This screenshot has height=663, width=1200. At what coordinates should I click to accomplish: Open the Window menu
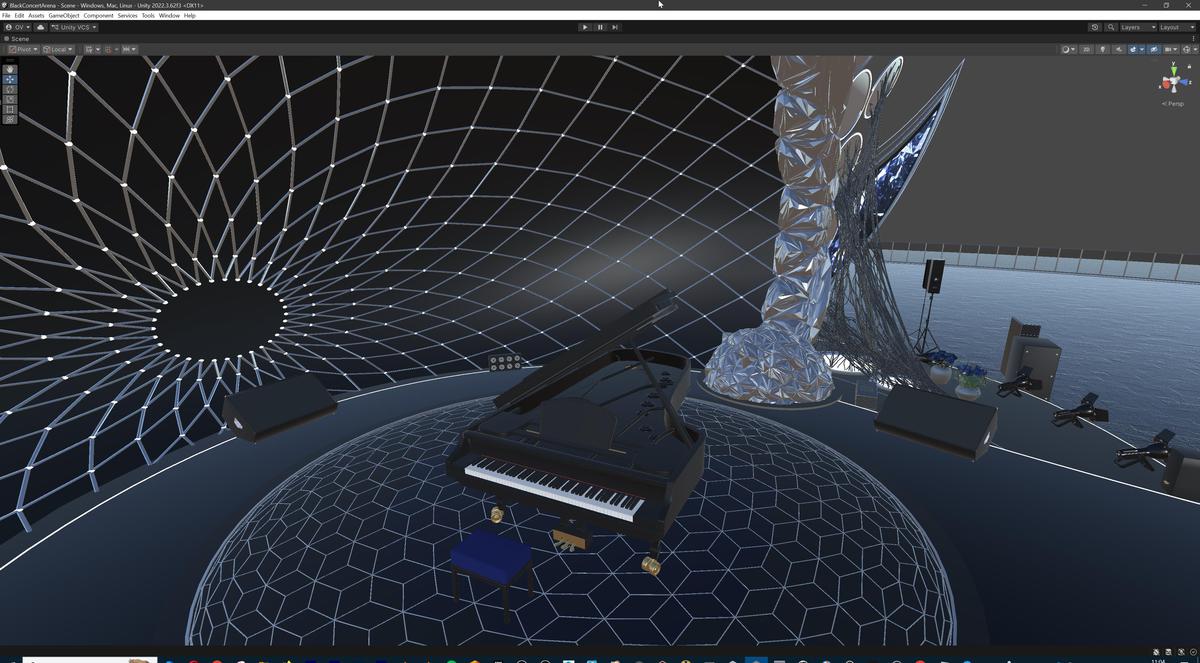169,15
